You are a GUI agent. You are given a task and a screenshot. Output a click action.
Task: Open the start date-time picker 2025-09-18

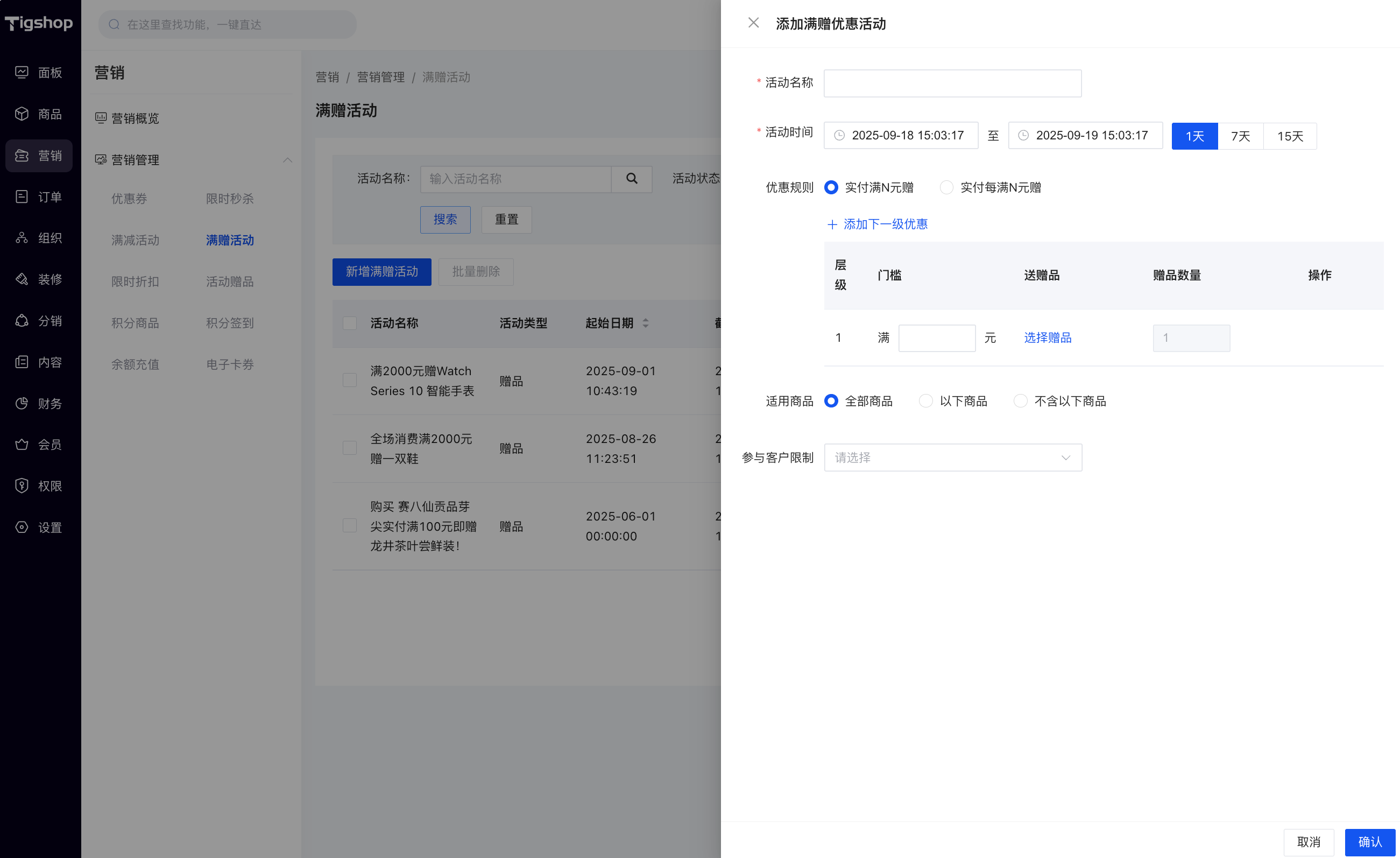pos(901,135)
